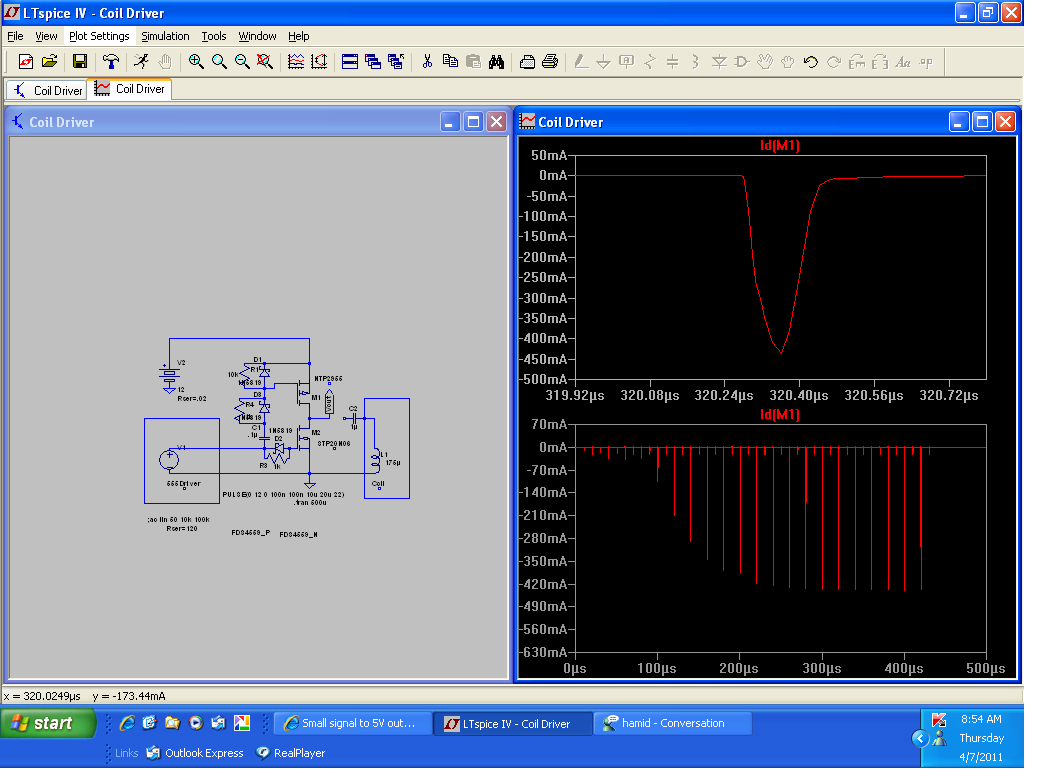Click the scissors Cut icon
The width and height of the screenshot is (1042, 770).
tap(427, 62)
